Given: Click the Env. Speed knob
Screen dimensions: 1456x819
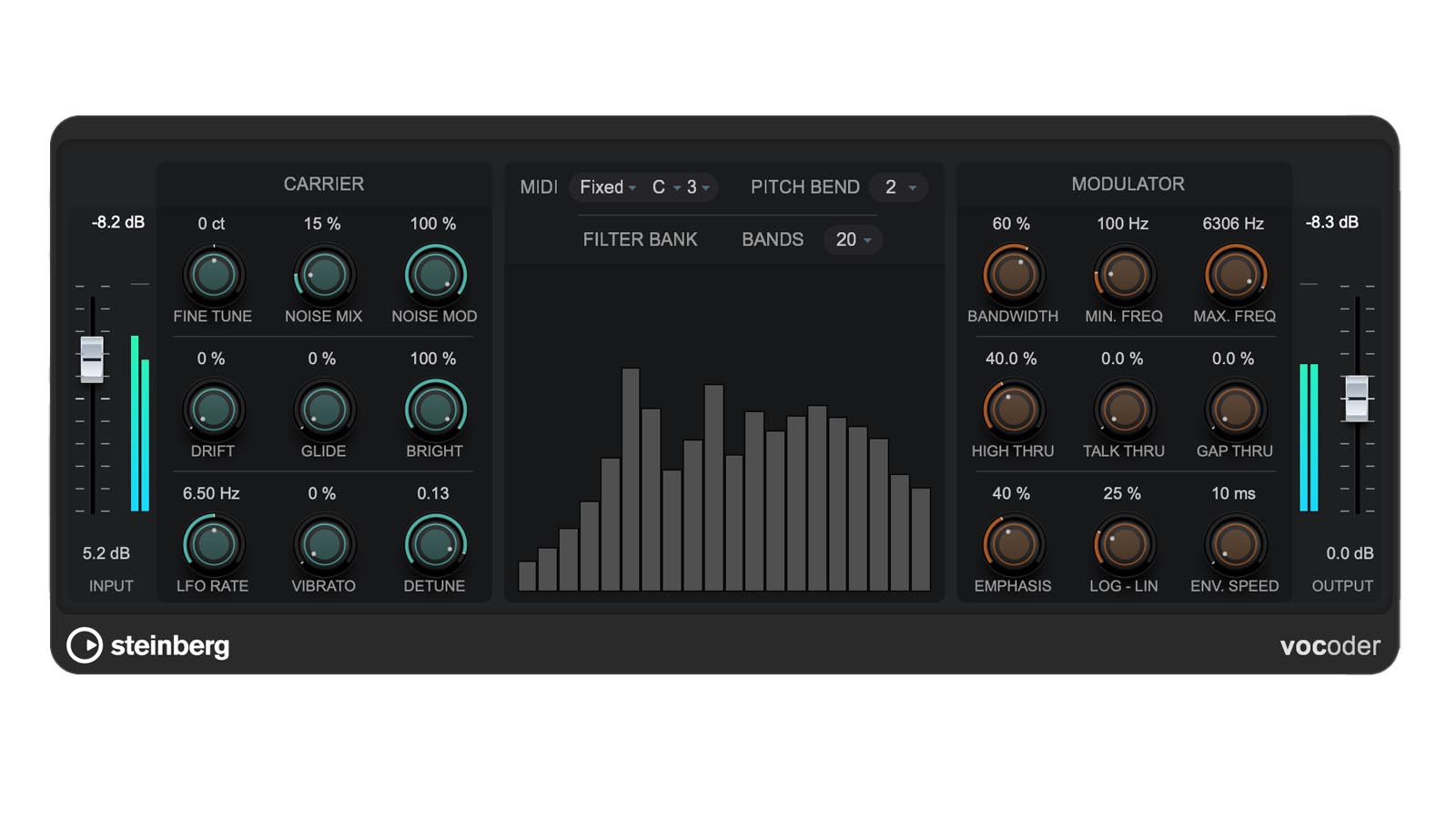Looking at the screenshot, I should (x=1235, y=544).
